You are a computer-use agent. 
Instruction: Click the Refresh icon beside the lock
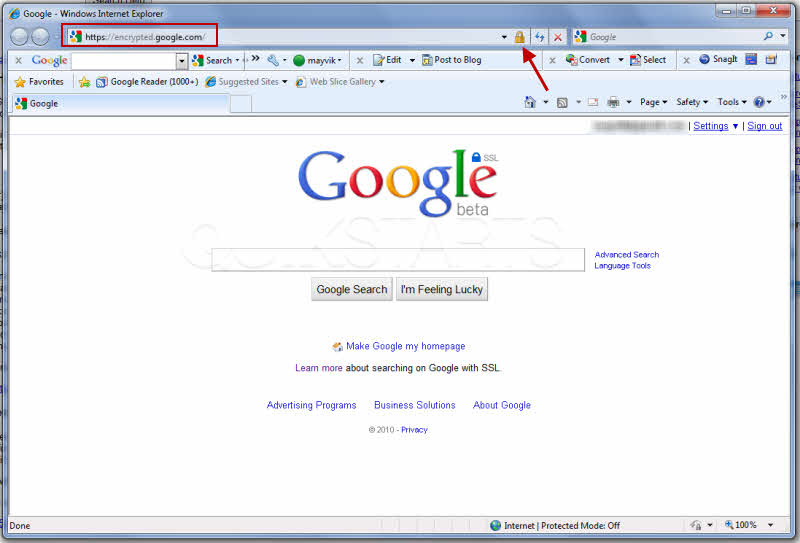point(539,37)
